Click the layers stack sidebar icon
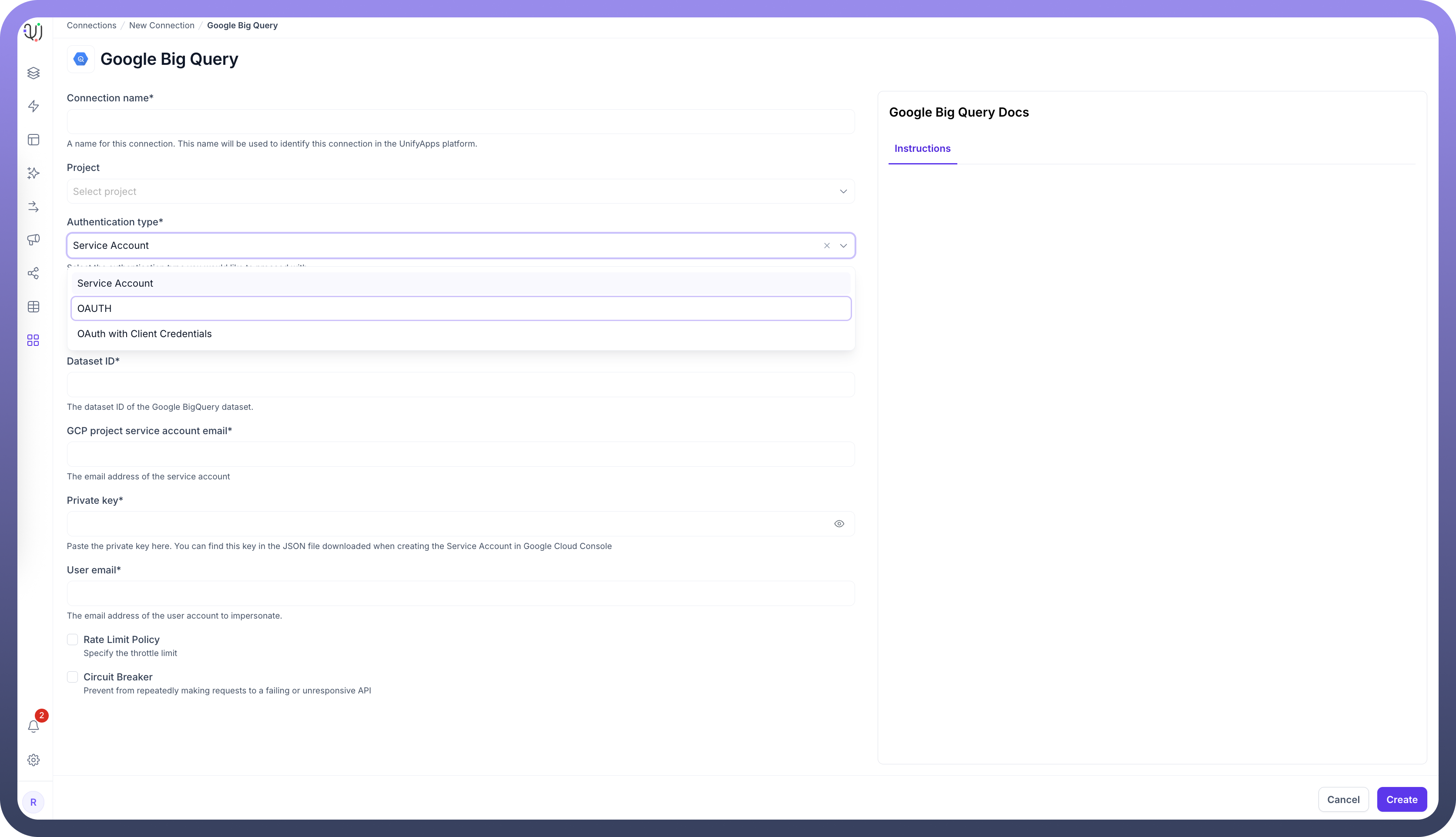Image resolution: width=1456 pixels, height=837 pixels. (x=34, y=73)
